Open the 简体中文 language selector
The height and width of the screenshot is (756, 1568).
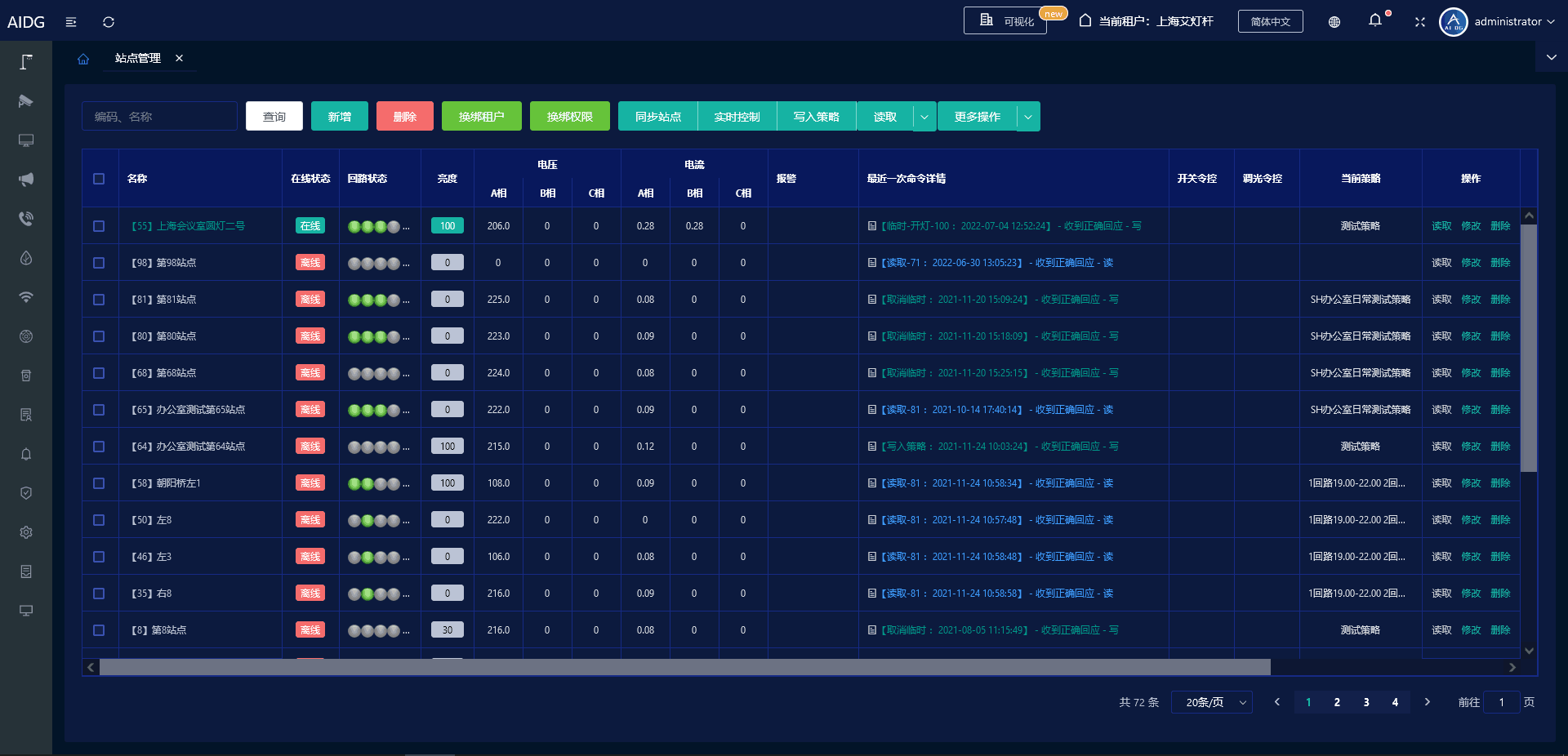(1271, 21)
